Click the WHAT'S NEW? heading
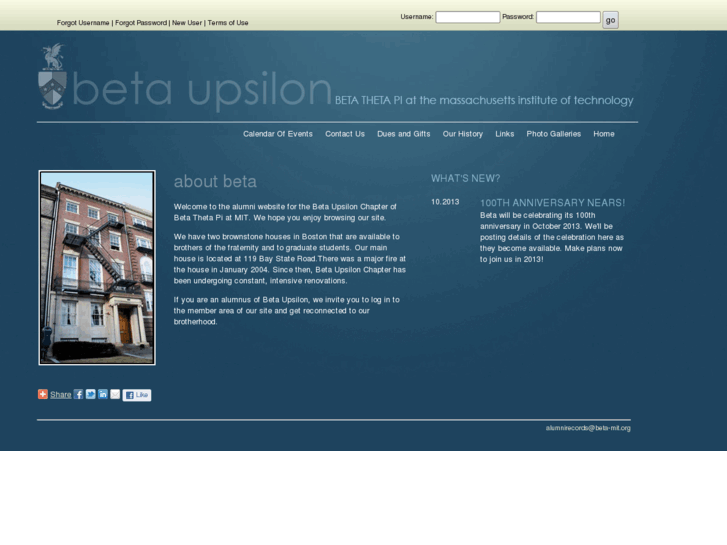 pos(466,179)
